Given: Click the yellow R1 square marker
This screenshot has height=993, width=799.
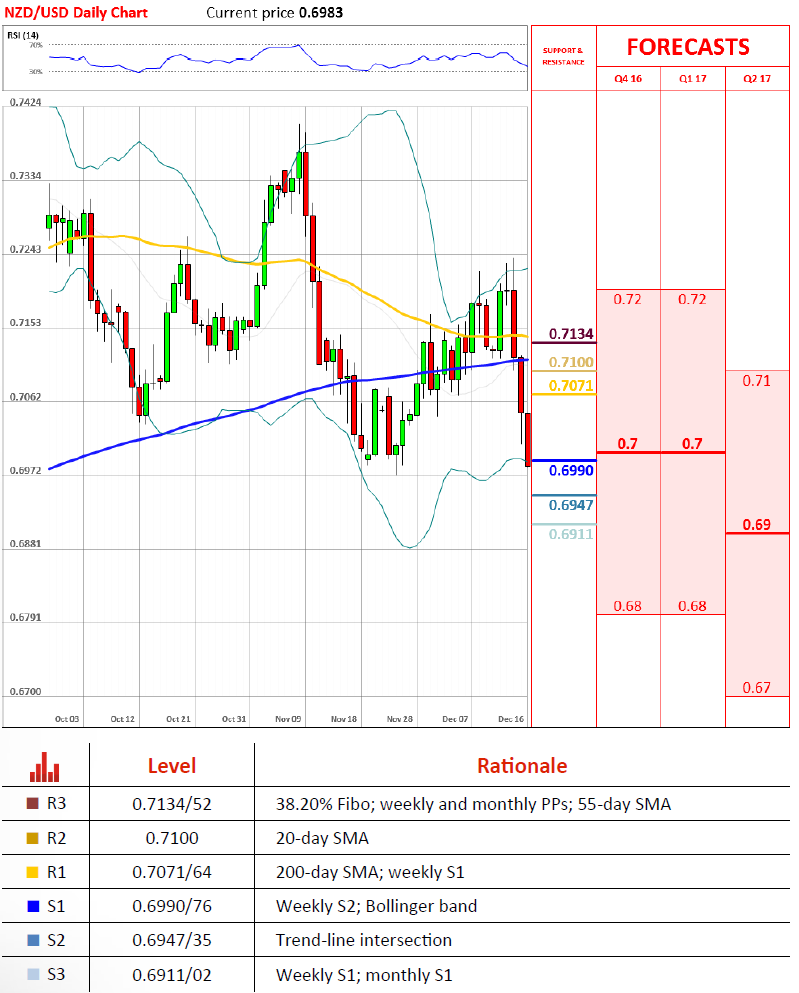Looking at the screenshot, I should pos(33,872).
